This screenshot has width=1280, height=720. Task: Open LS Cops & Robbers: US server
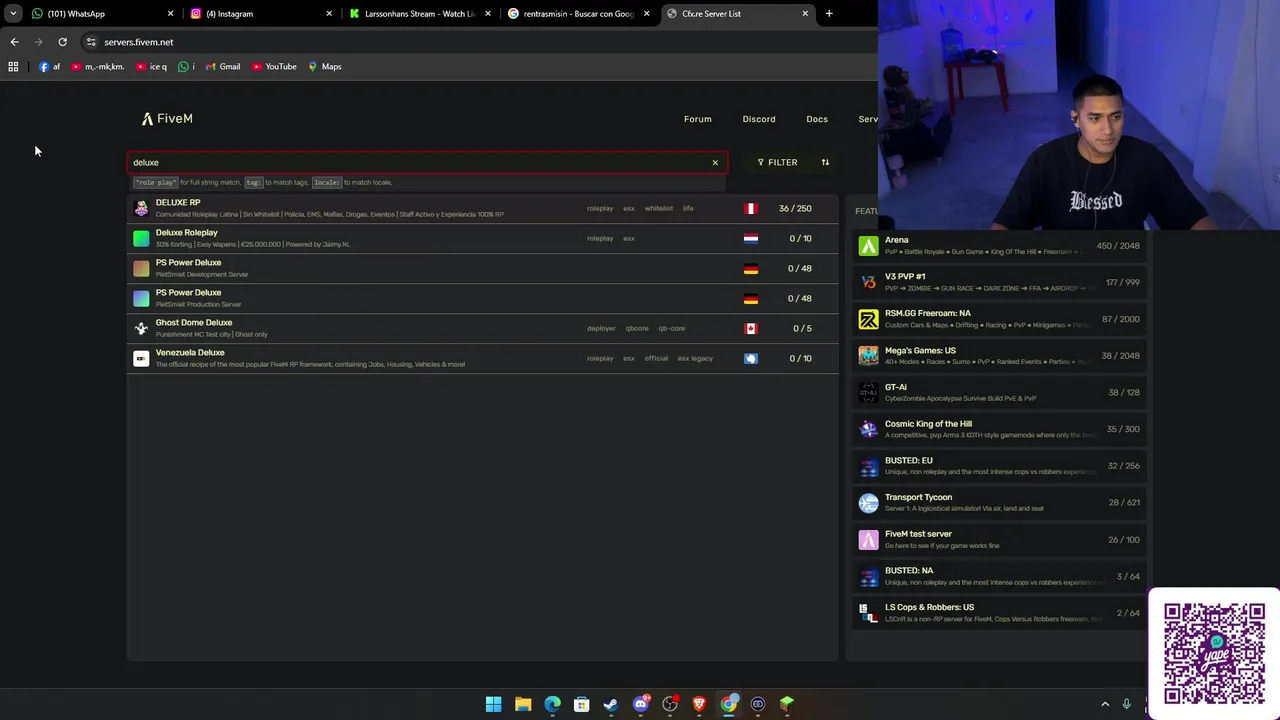click(x=999, y=612)
